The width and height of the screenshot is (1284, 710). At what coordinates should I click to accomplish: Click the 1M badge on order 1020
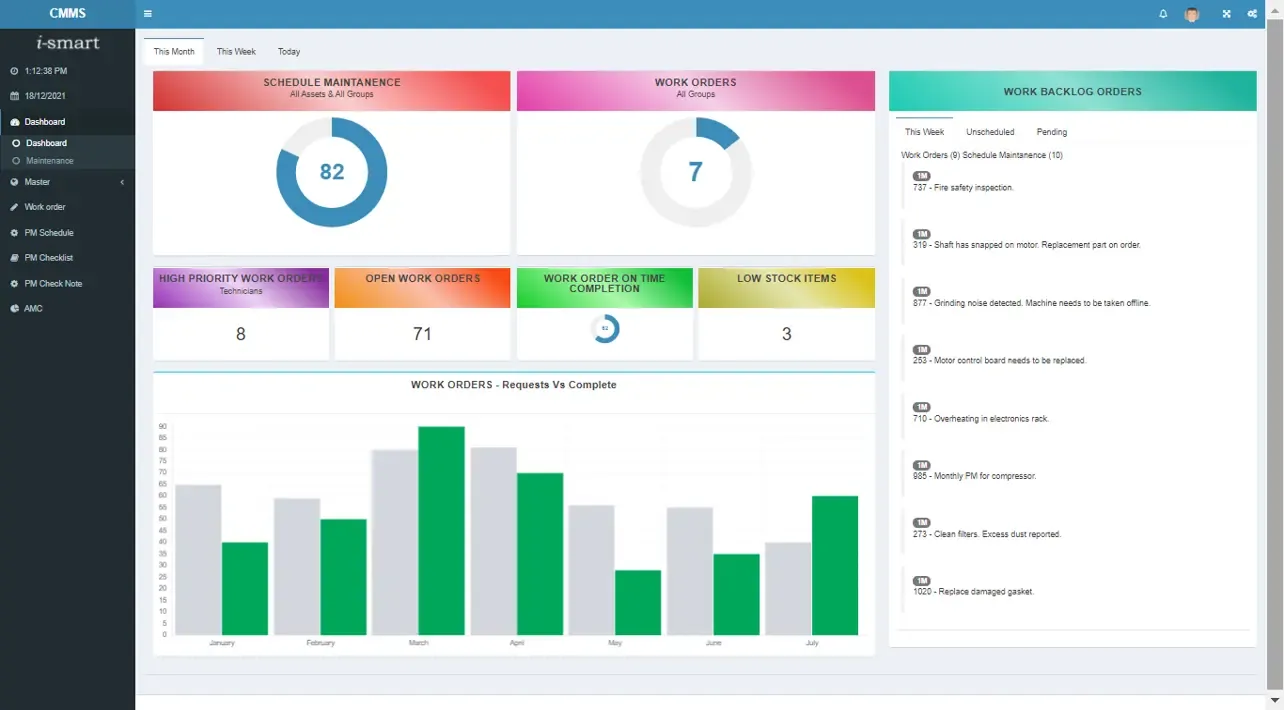921,581
